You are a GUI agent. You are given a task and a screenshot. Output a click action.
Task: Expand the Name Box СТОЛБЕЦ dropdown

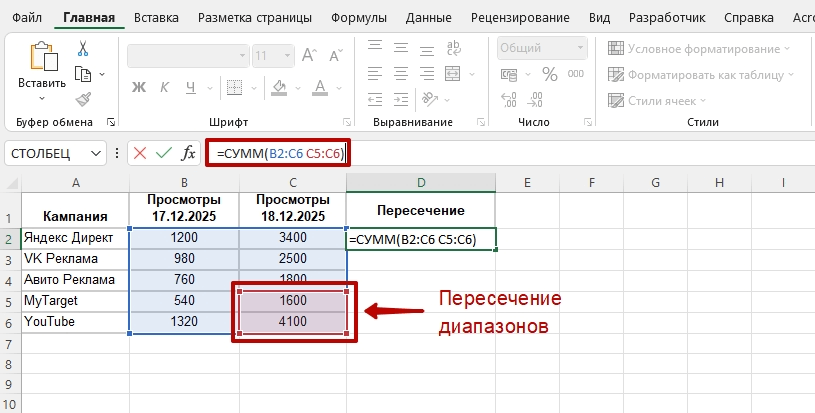click(x=96, y=153)
